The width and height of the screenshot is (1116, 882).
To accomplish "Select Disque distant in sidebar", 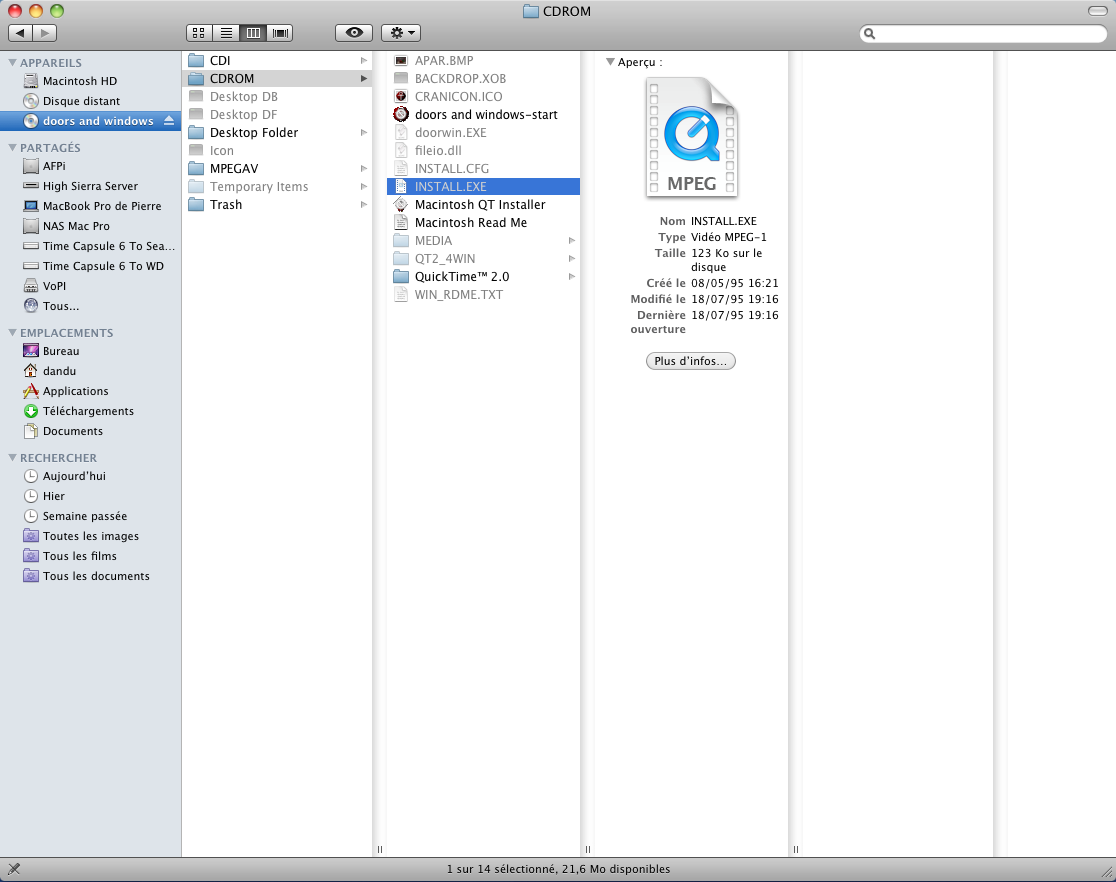I will (90, 101).
